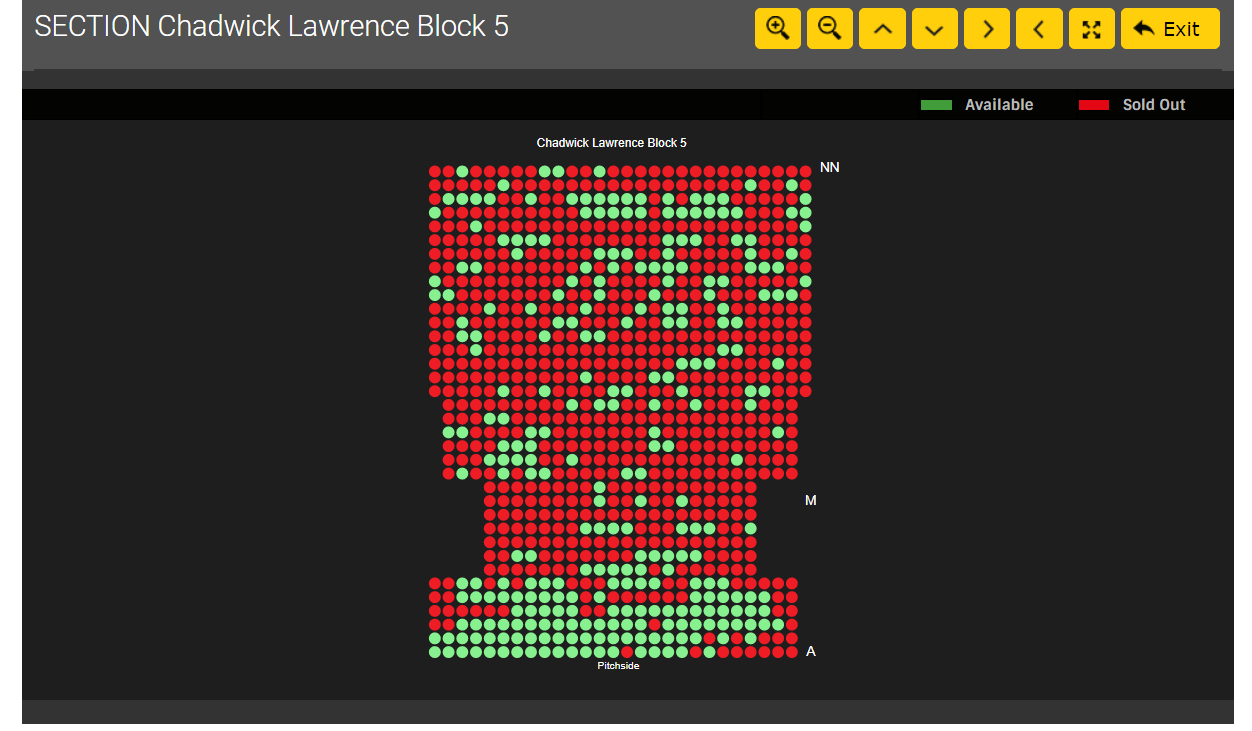The image size is (1252, 731).
Task: Zoom in on the seat map
Action: pos(777,29)
